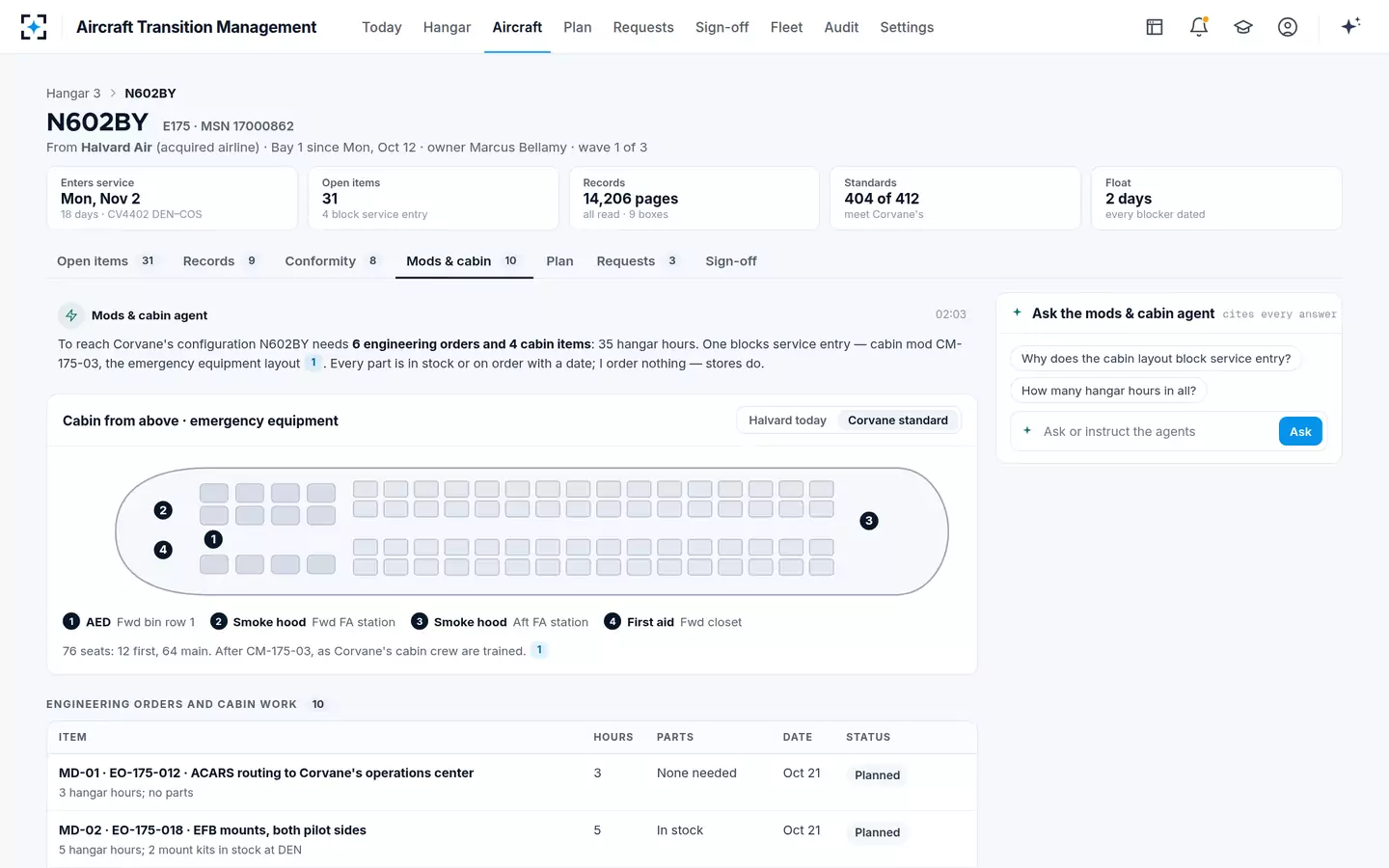Image resolution: width=1389 pixels, height=868 pixels.
Task: Select marker 1 AED on cabin diagram
Action: (213, 539)
